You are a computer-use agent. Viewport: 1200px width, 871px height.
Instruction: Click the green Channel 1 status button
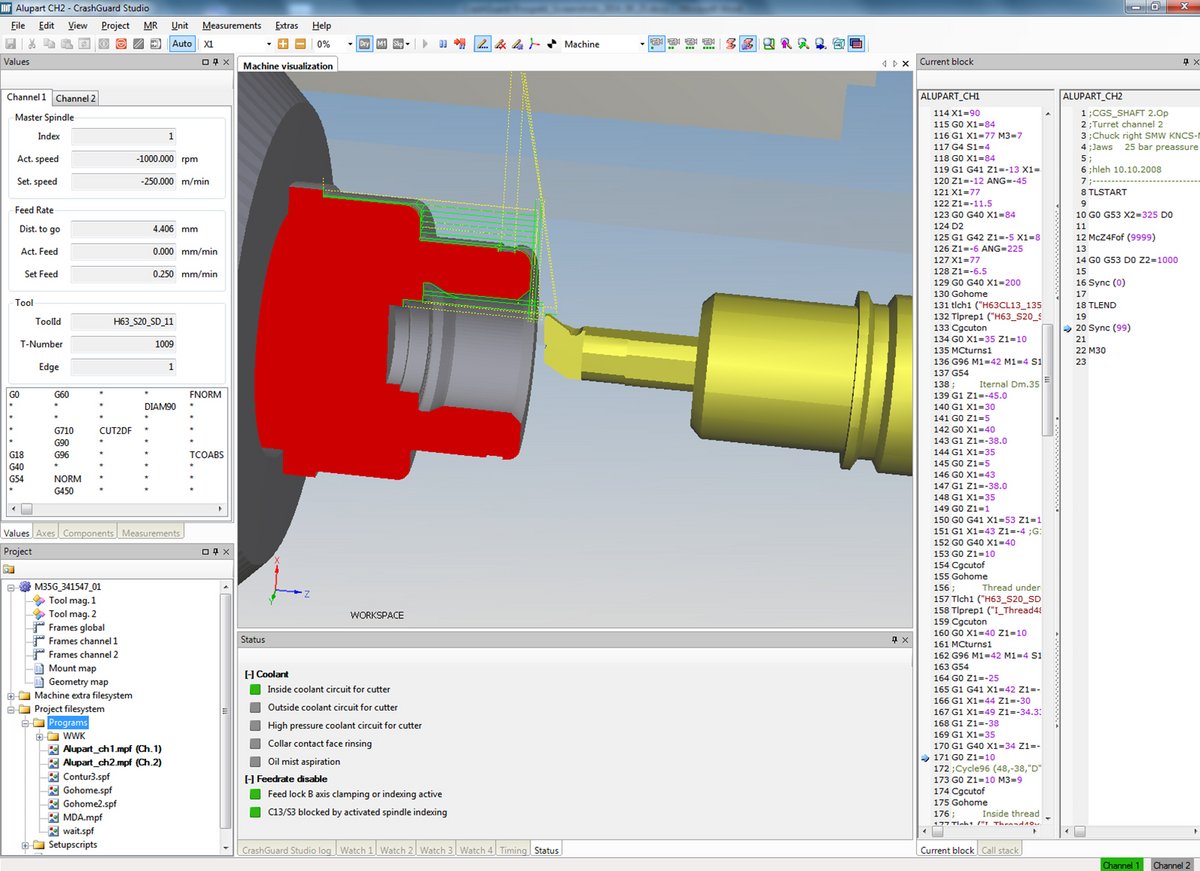[x=1122, y=864]
